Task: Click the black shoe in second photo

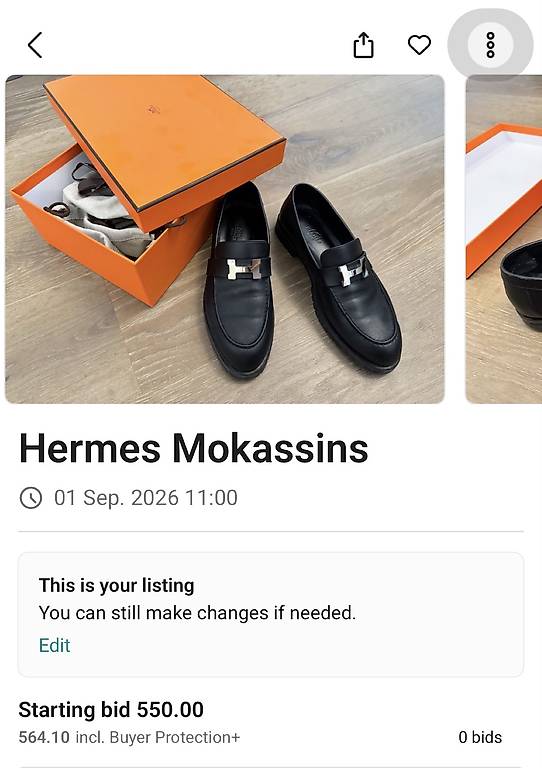Action: coord(521,284)
